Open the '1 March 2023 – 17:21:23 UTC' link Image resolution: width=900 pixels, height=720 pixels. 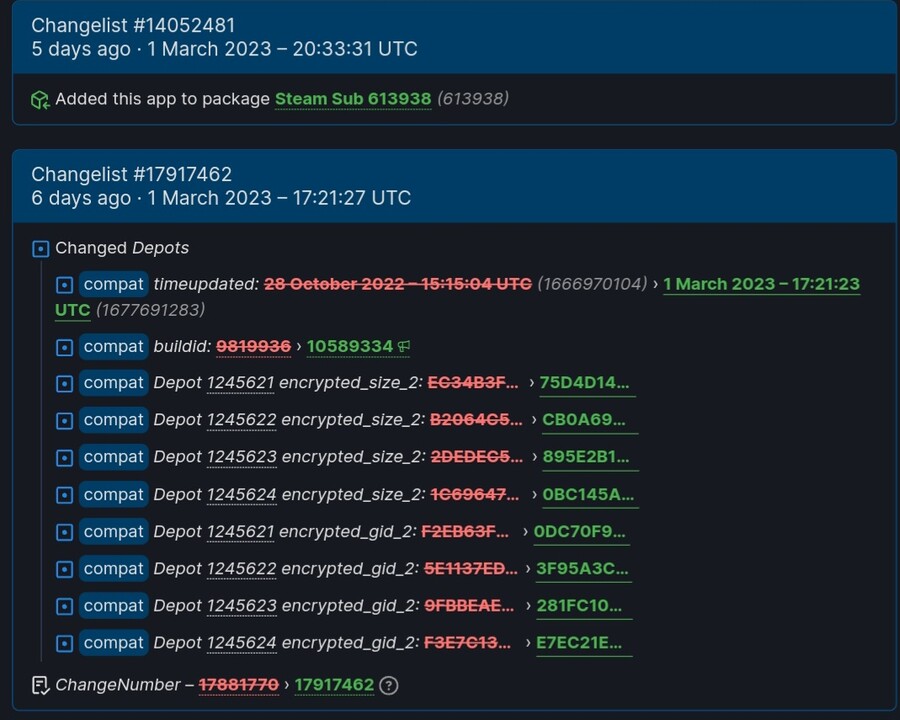pos(761,284)
